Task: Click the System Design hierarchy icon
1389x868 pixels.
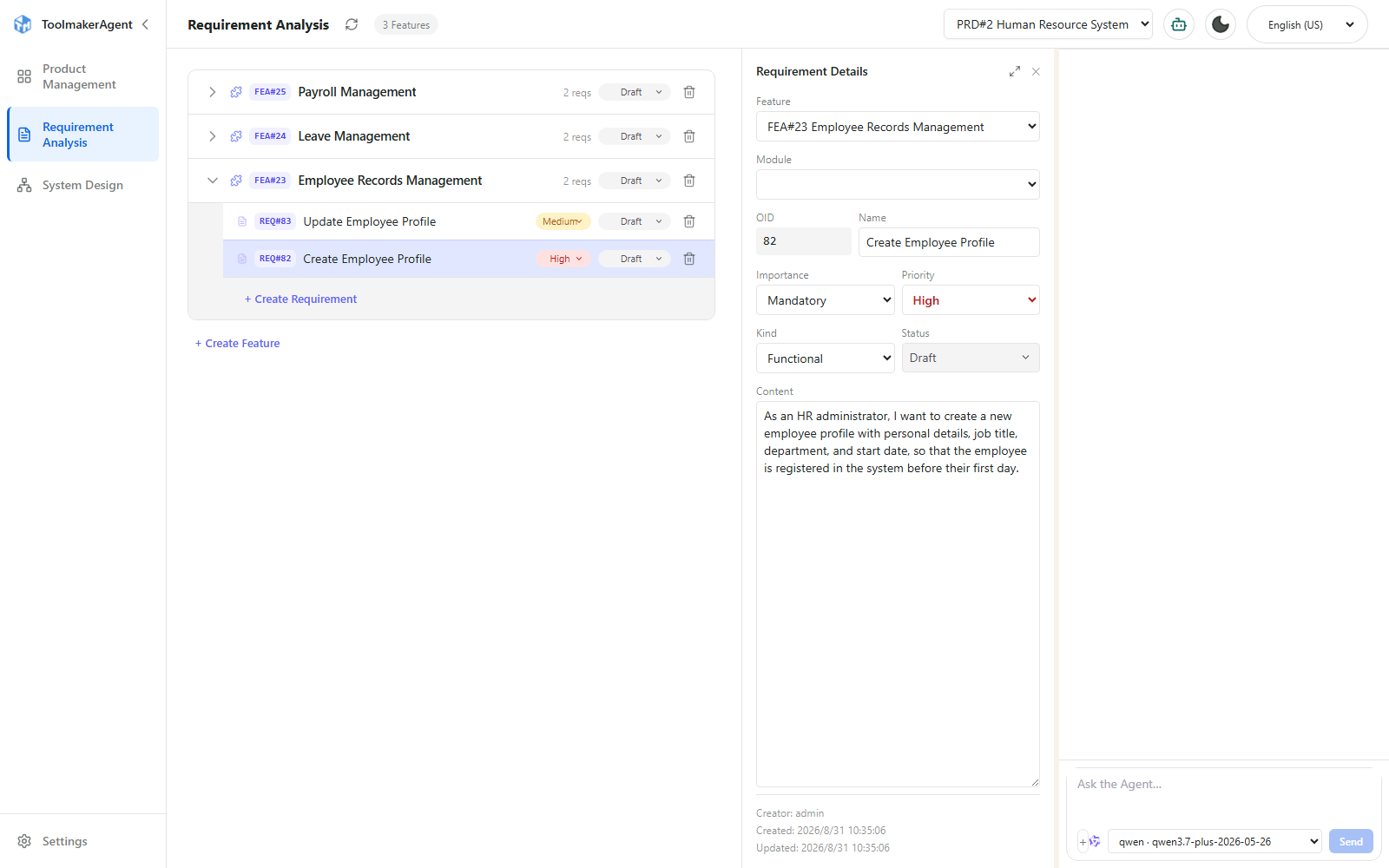Action: point(24,185)
